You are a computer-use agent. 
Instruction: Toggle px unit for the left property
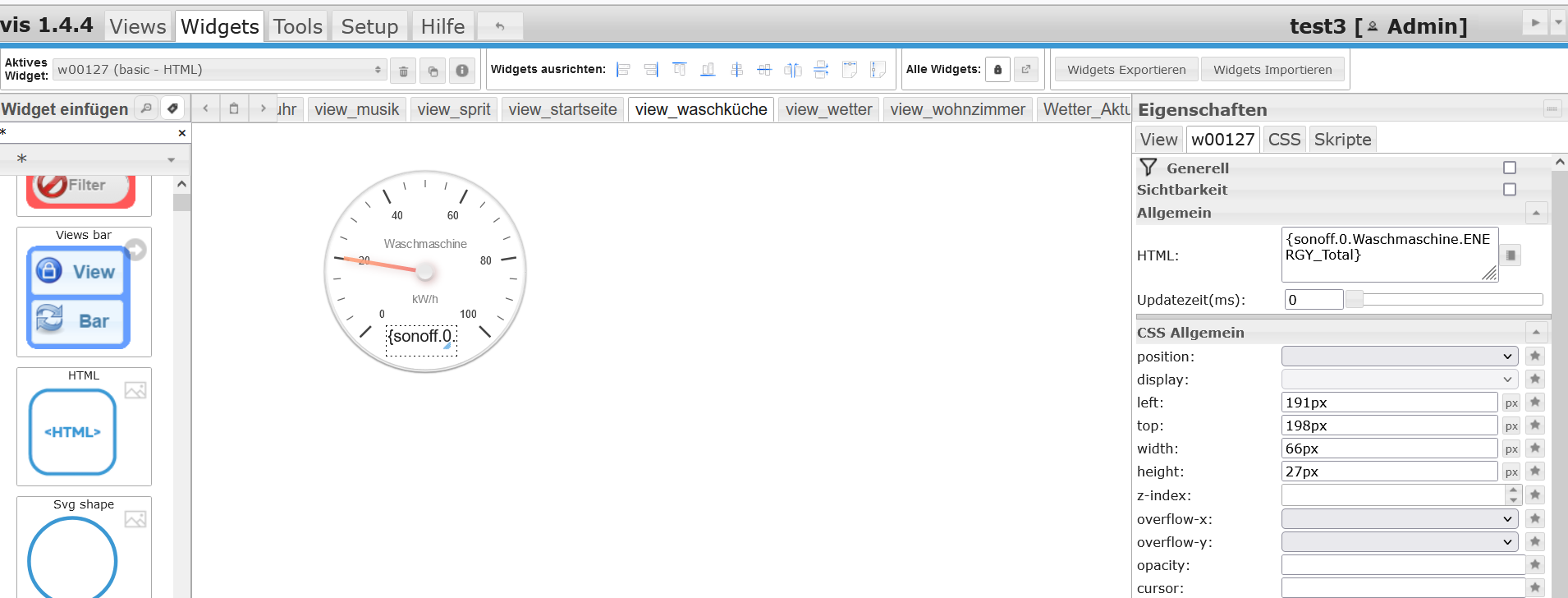click(1511, 403)
